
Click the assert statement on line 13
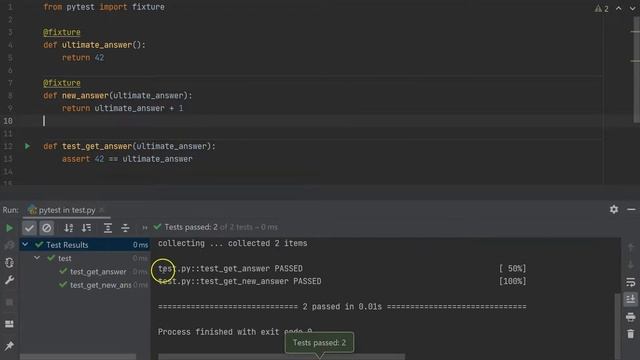pyautogui.click(x=127, y=159)
